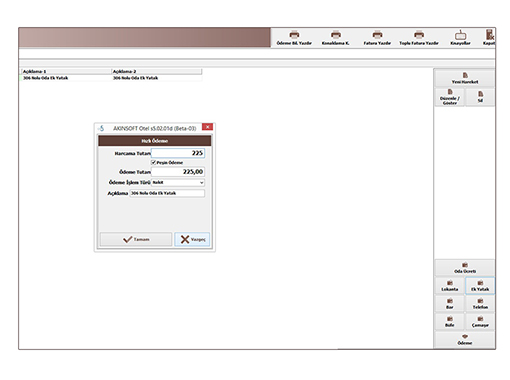Click the Yeni Hareket button
The height and width of the screenshot is (380, 510).
click(x=465, y=78)
